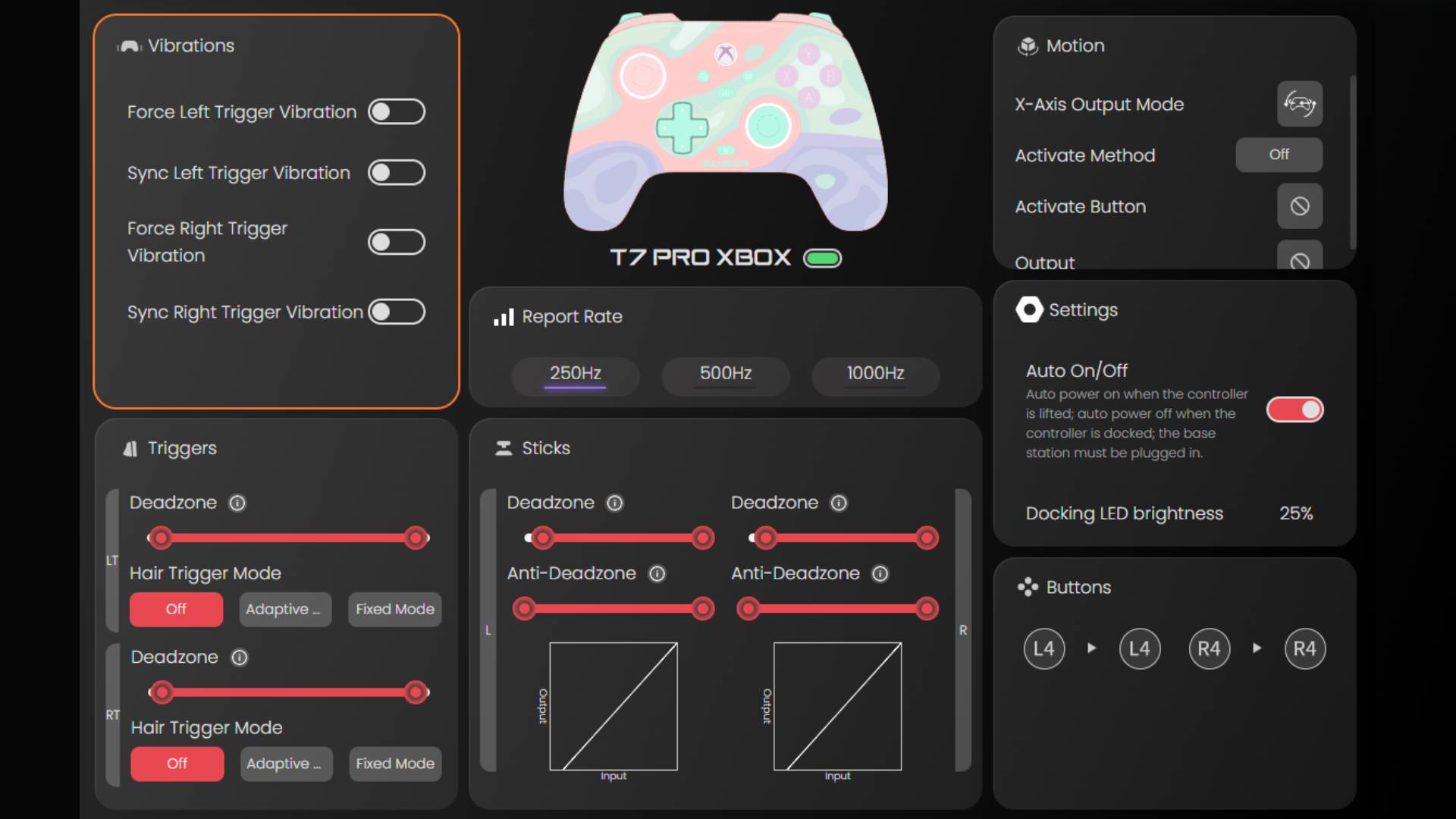Open the Activate Method Off dropdown
This screenshot has width=1456, height=819.
pyautogui.click(x=1279, y=155)
